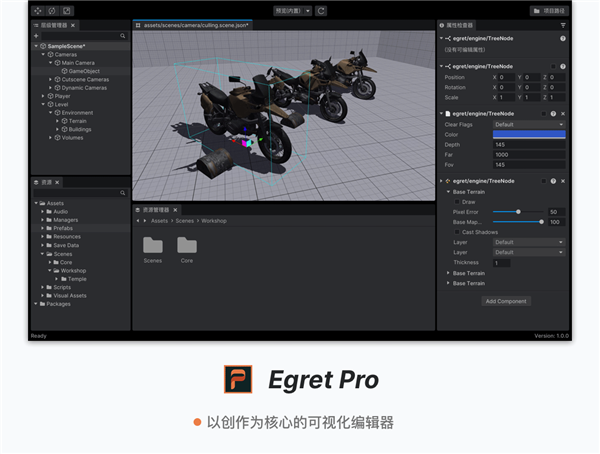Expand the Player node arrow
The image size is (600, 454).
43,96
